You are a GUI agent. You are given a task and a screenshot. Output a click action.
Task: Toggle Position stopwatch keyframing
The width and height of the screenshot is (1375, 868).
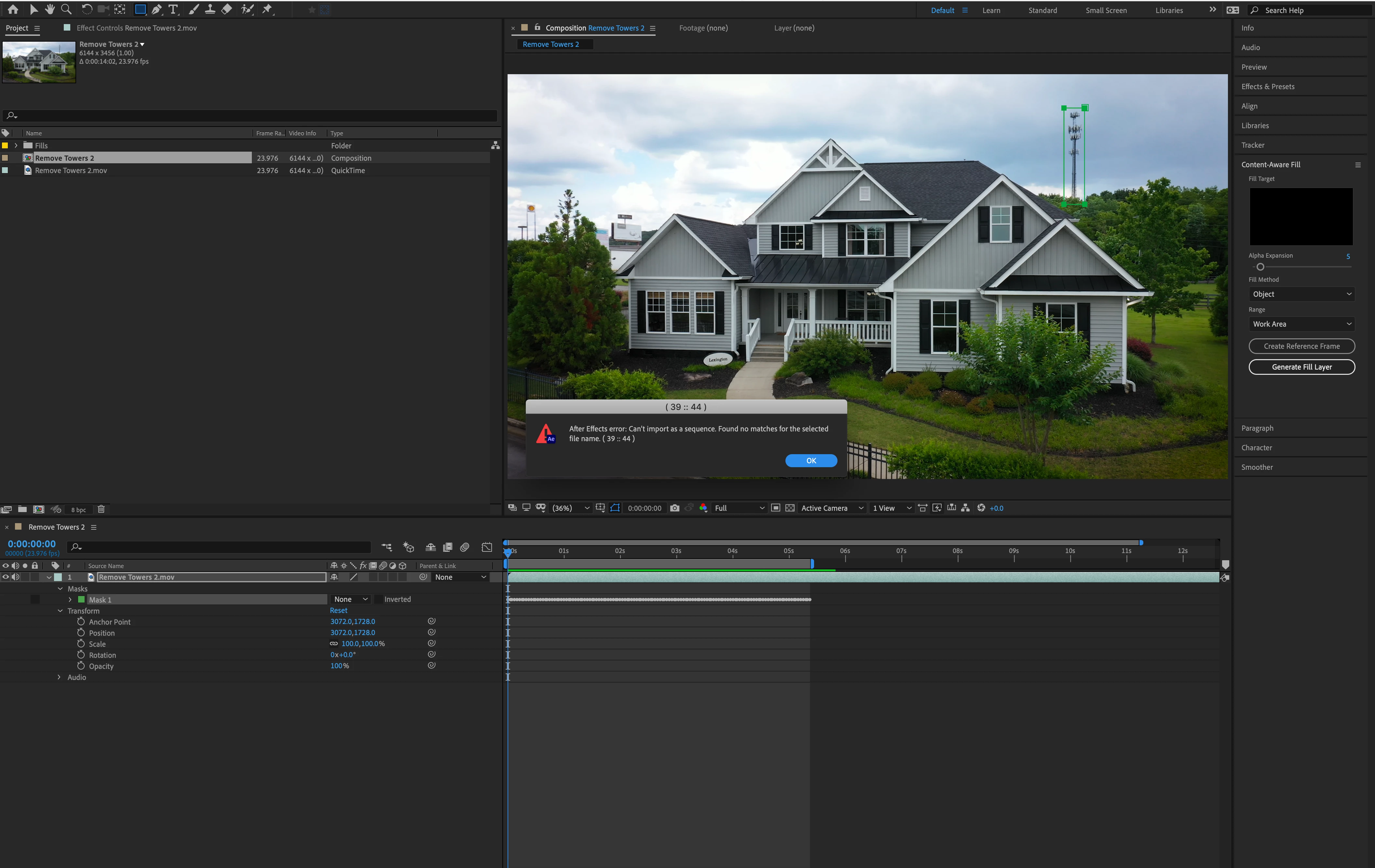click(x=81, y=632)
